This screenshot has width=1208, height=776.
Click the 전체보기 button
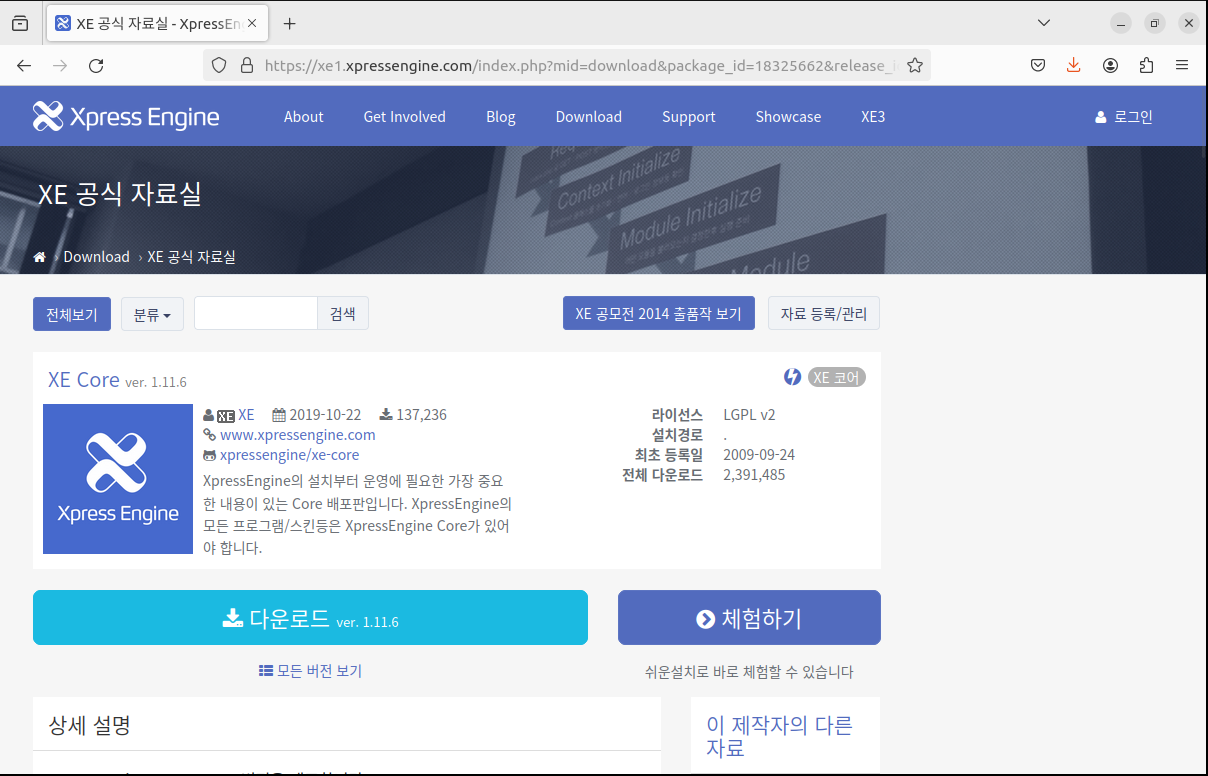coord(72,314)
